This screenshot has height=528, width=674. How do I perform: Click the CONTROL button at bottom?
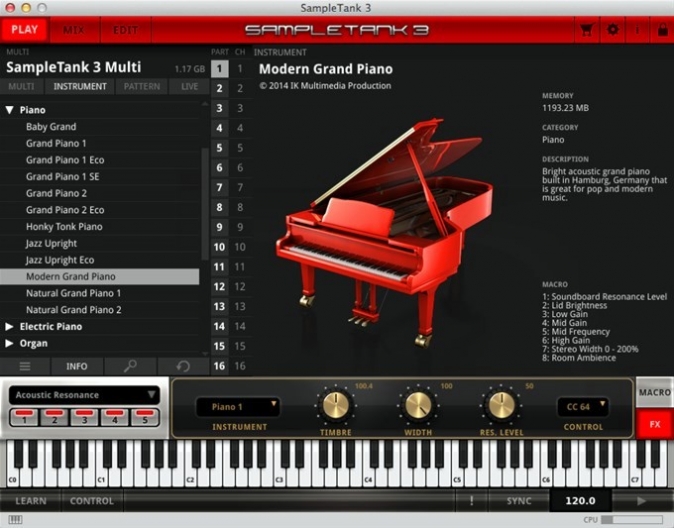tap(92, 501)
